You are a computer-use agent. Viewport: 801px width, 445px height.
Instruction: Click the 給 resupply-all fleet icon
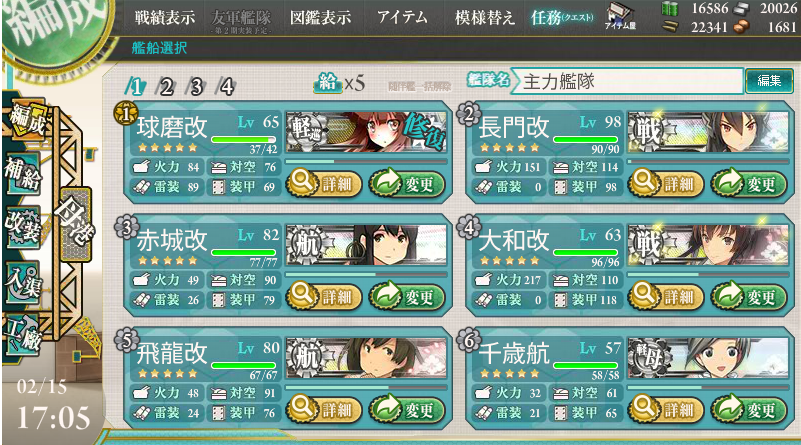pyautogui.click(x=327, y=82)
